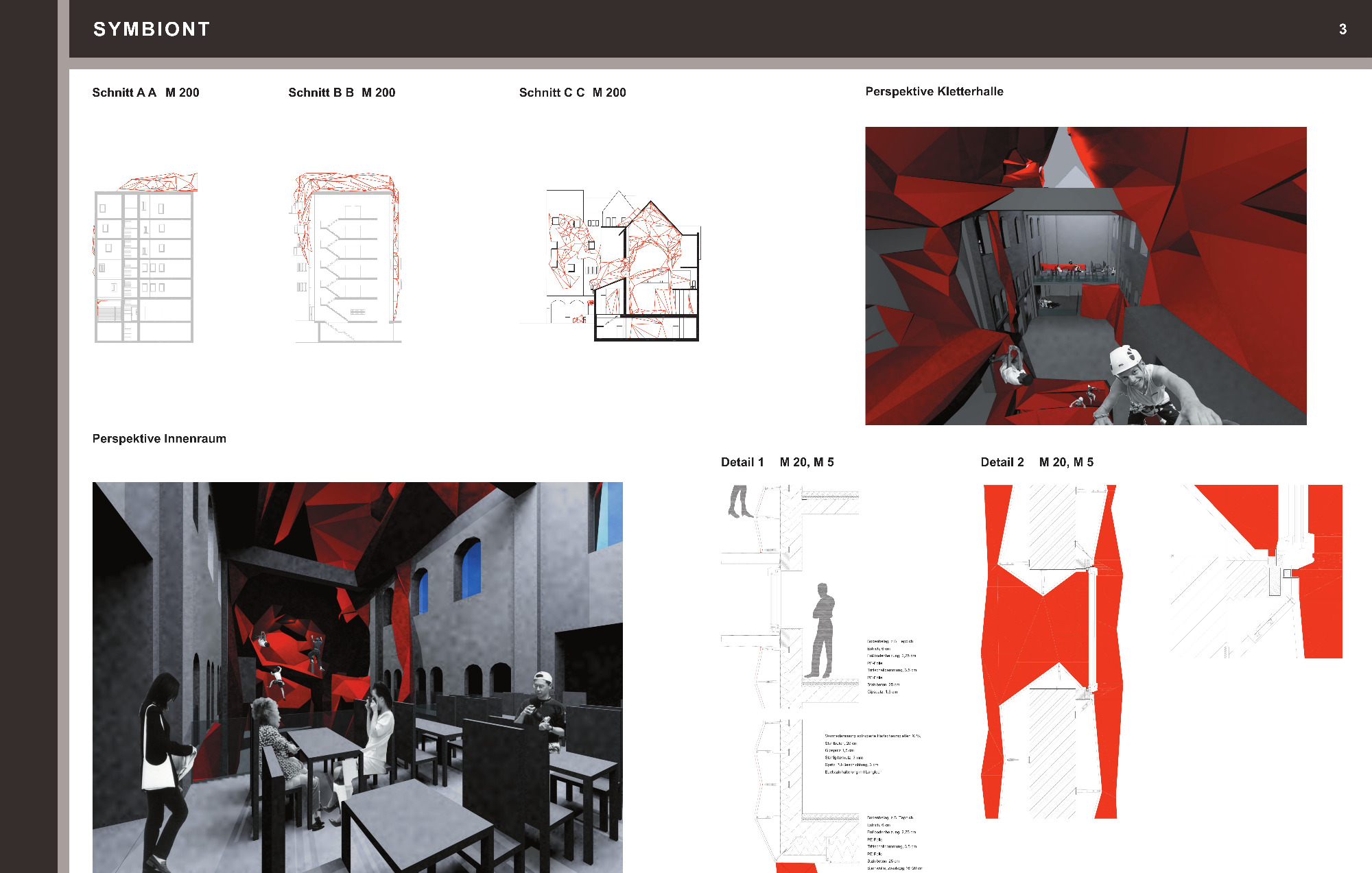Viewport: 1372px width, 873px height.
Task: Click the Perspektive Innenraum caption
Action: click(159, 439)
